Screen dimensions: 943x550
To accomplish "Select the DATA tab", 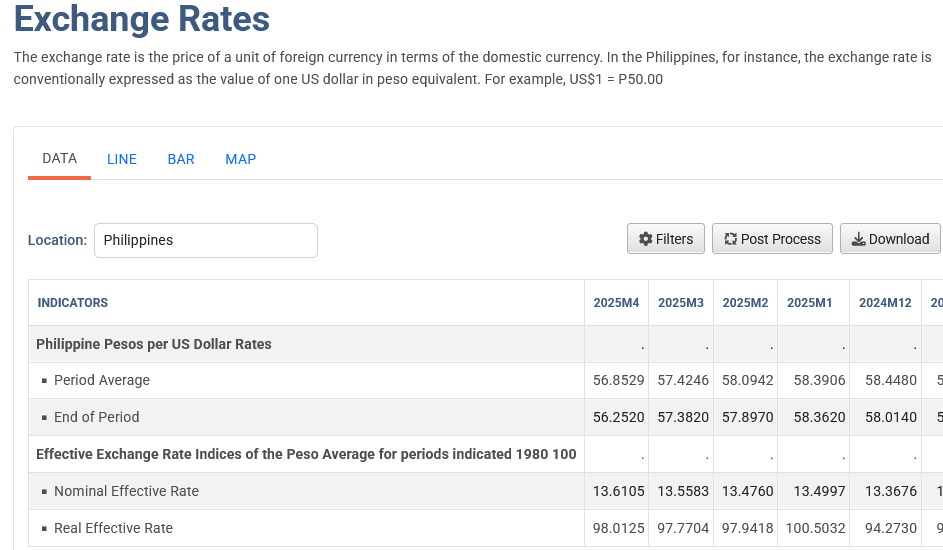I will point(60,159).
